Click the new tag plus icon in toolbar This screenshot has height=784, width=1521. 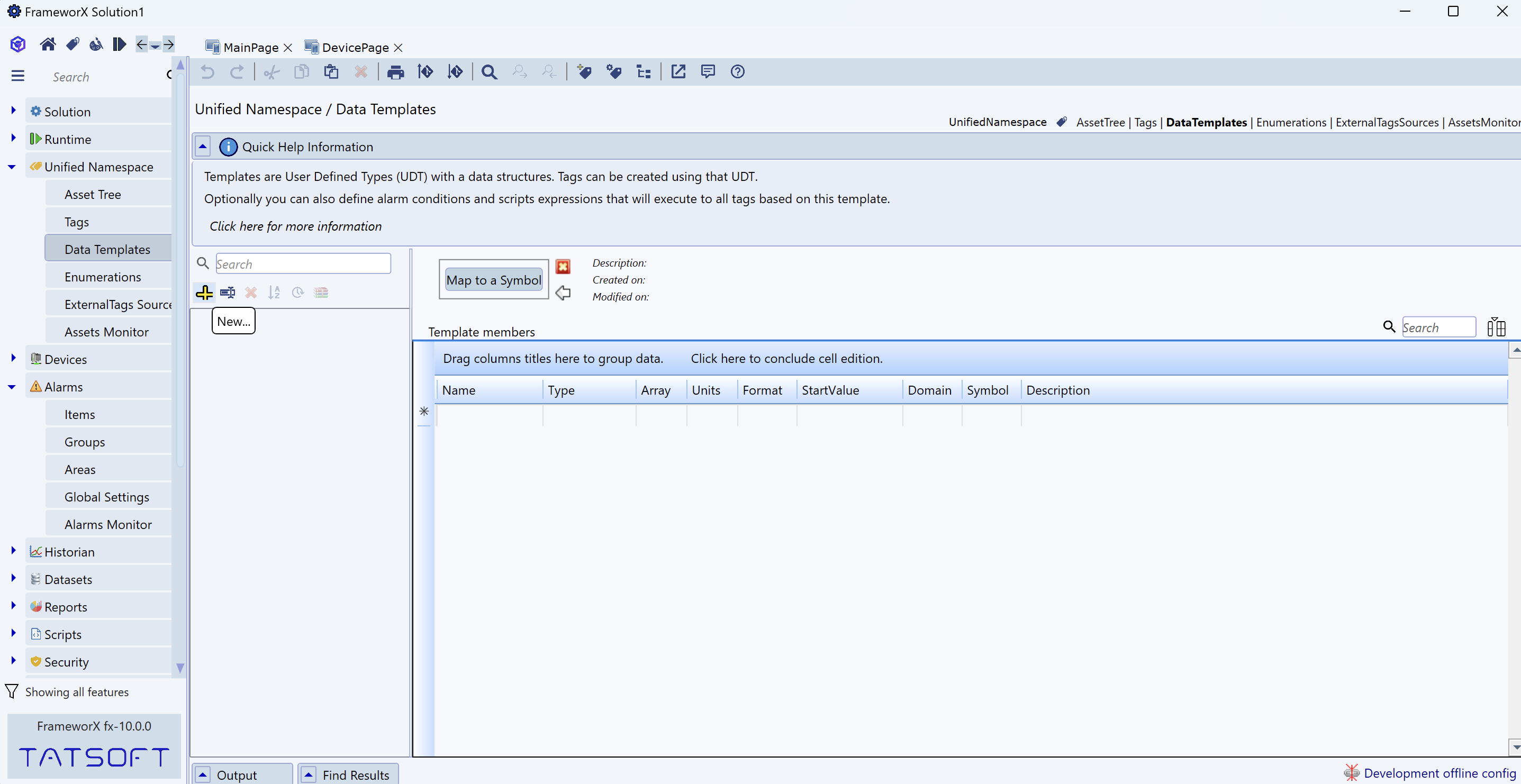584,72
